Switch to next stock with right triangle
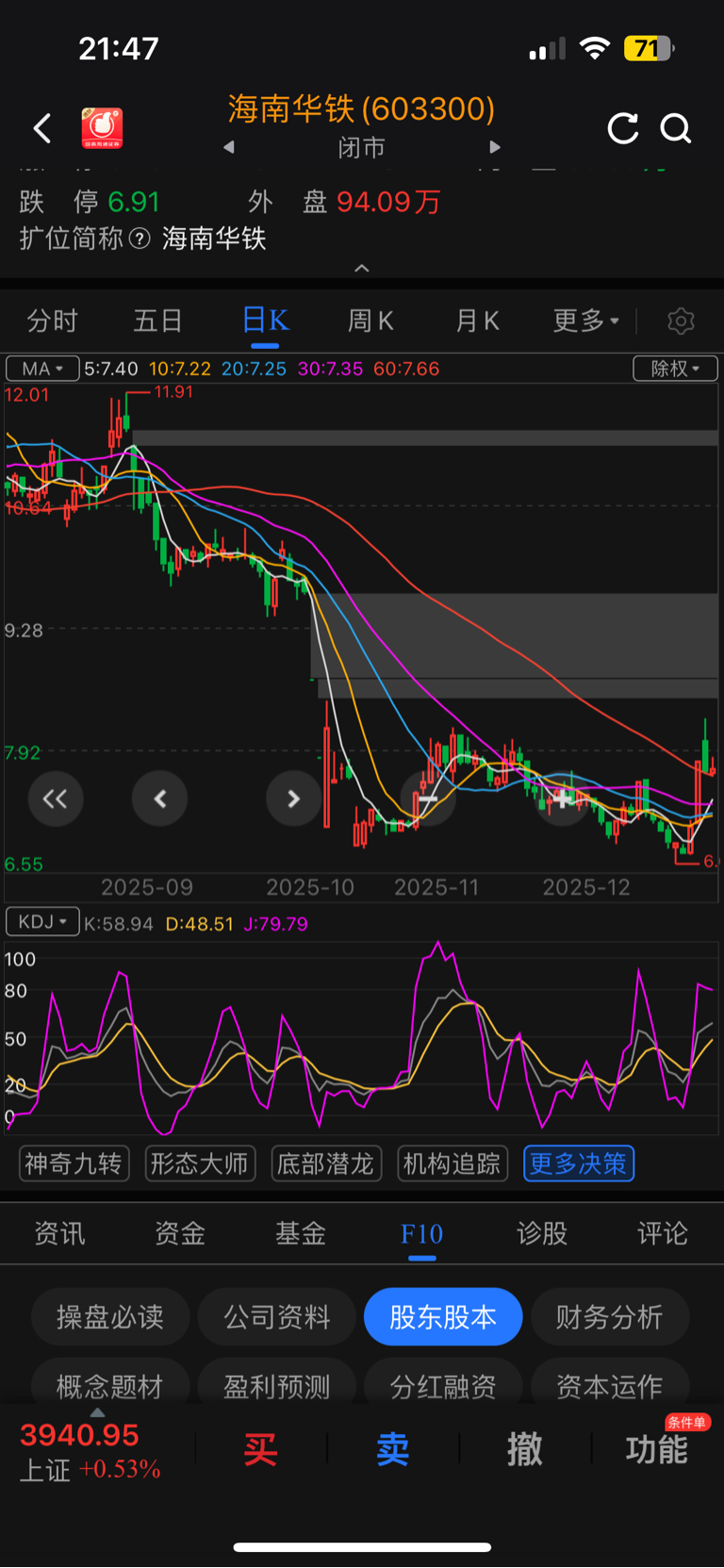 click(495, 147)
